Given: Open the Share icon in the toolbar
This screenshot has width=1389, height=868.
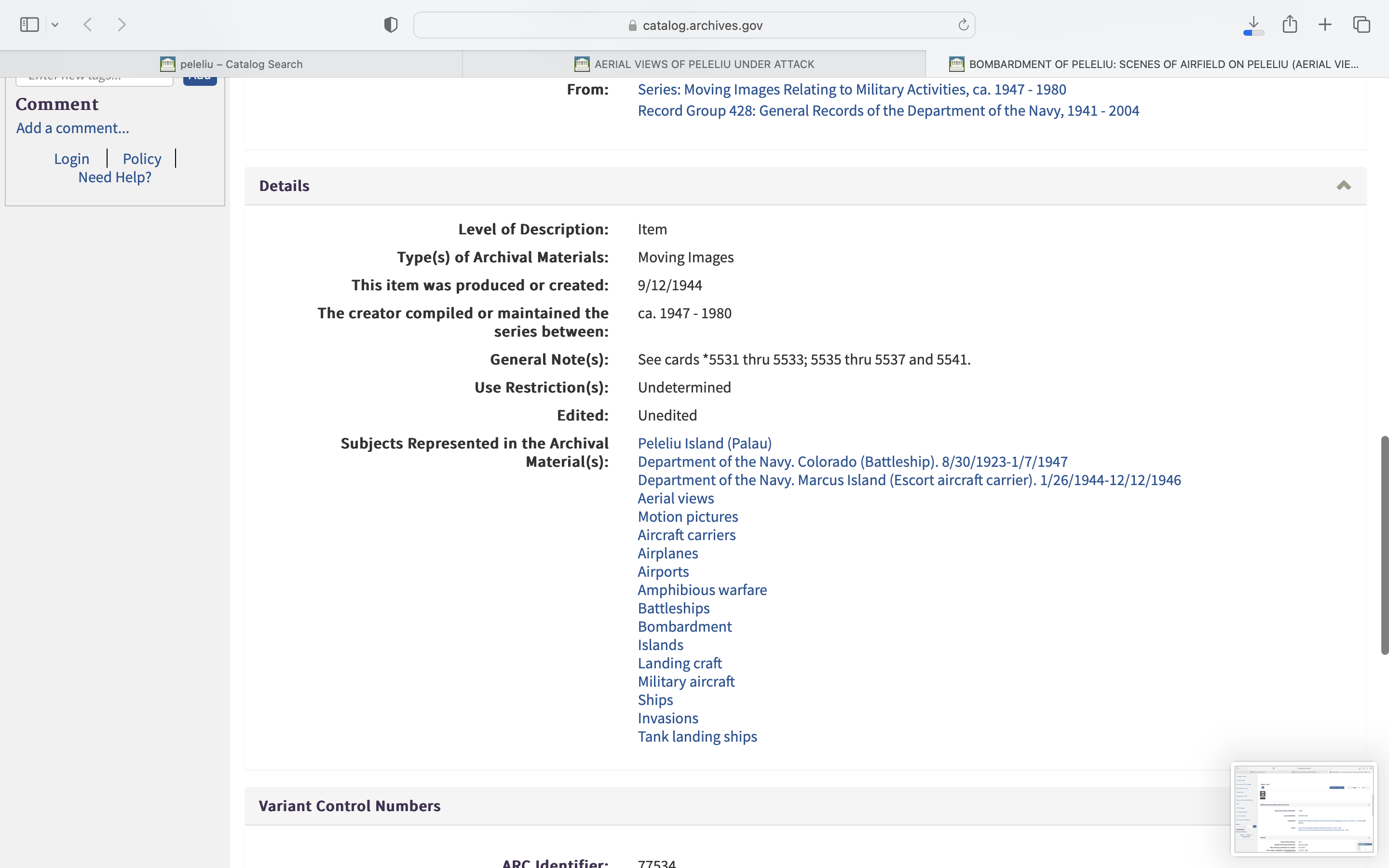Looking at the screenshot, I should click(x=1290, y=25).
